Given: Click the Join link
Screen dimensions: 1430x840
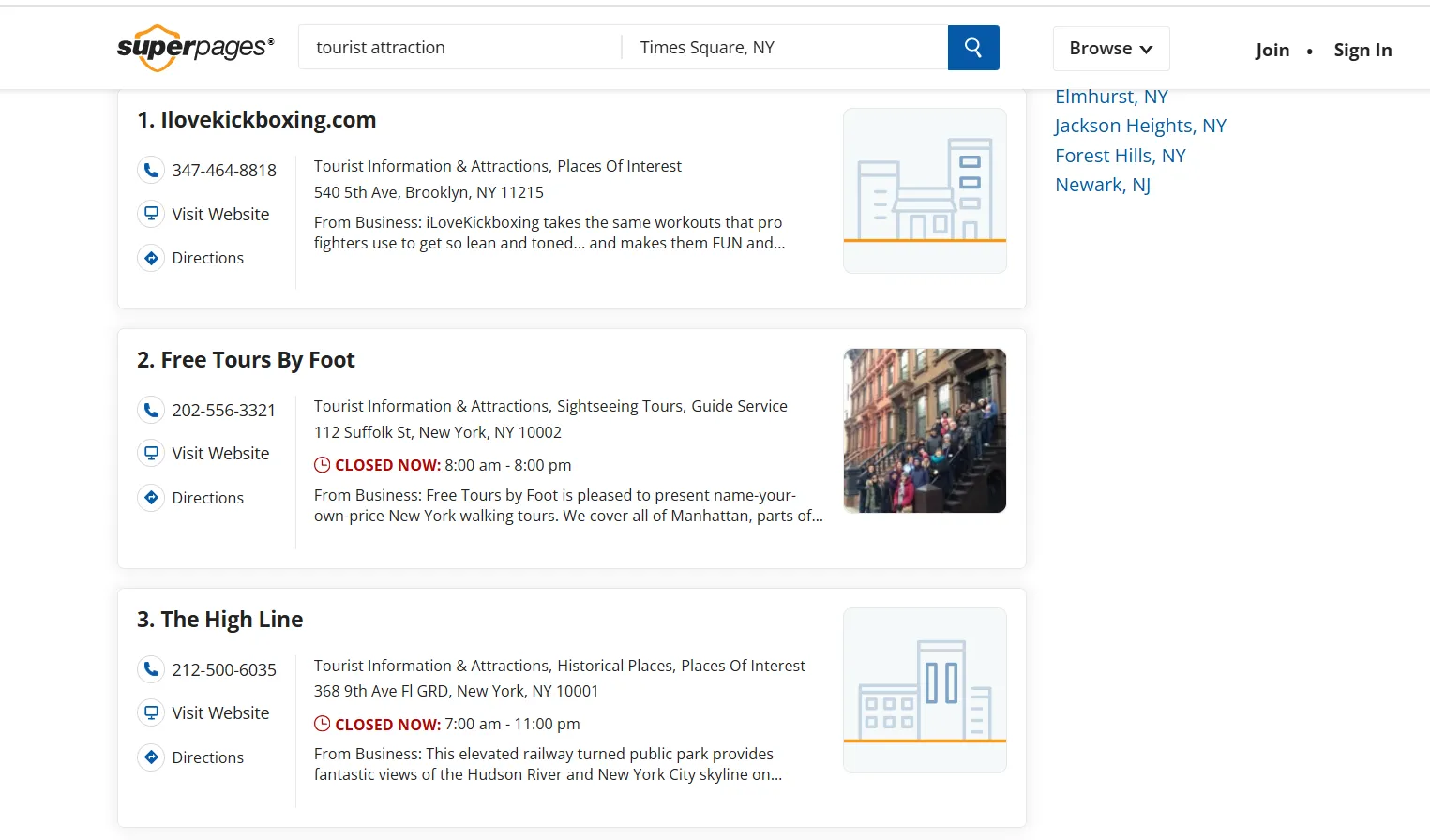Looking at the screenshot, I should point(1272,50).
